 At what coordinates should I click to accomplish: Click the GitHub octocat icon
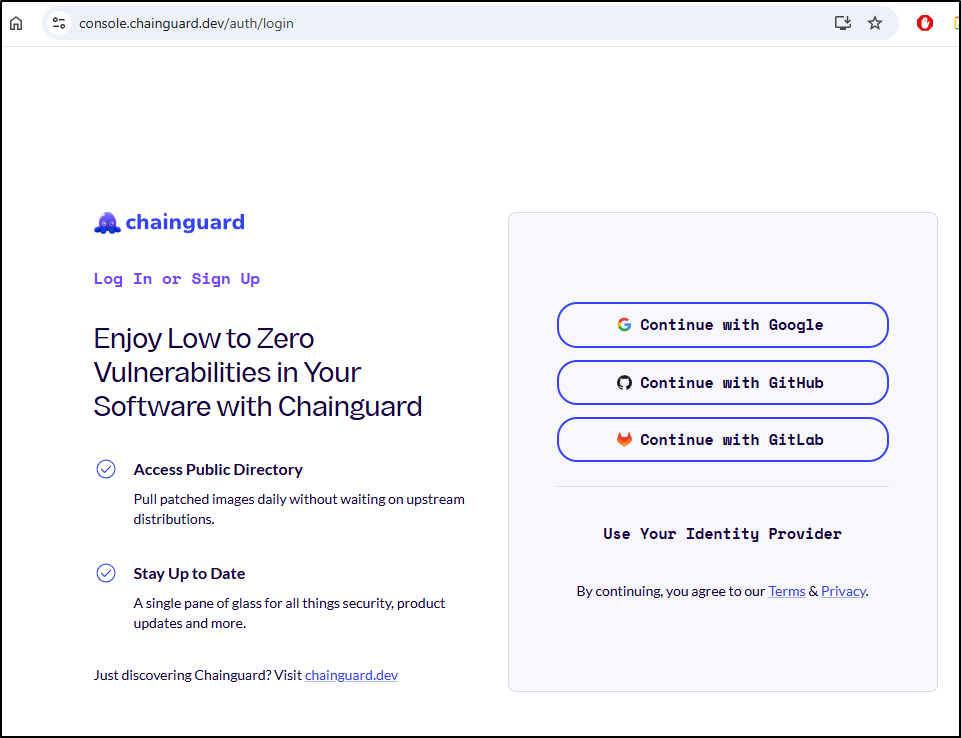tap(624, 382)
